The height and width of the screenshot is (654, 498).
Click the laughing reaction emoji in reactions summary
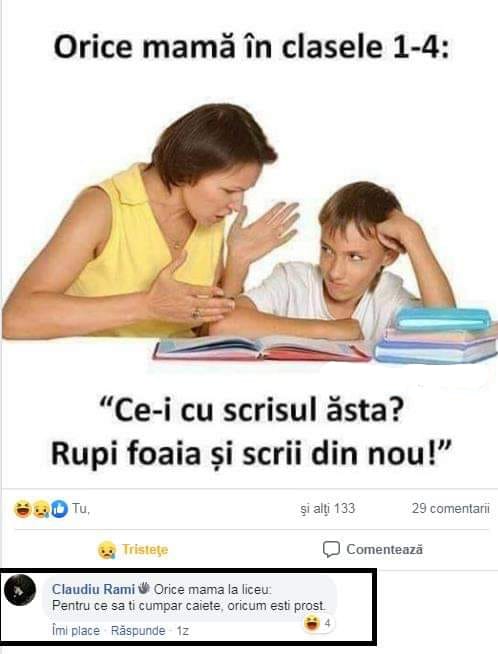[23, 509]
